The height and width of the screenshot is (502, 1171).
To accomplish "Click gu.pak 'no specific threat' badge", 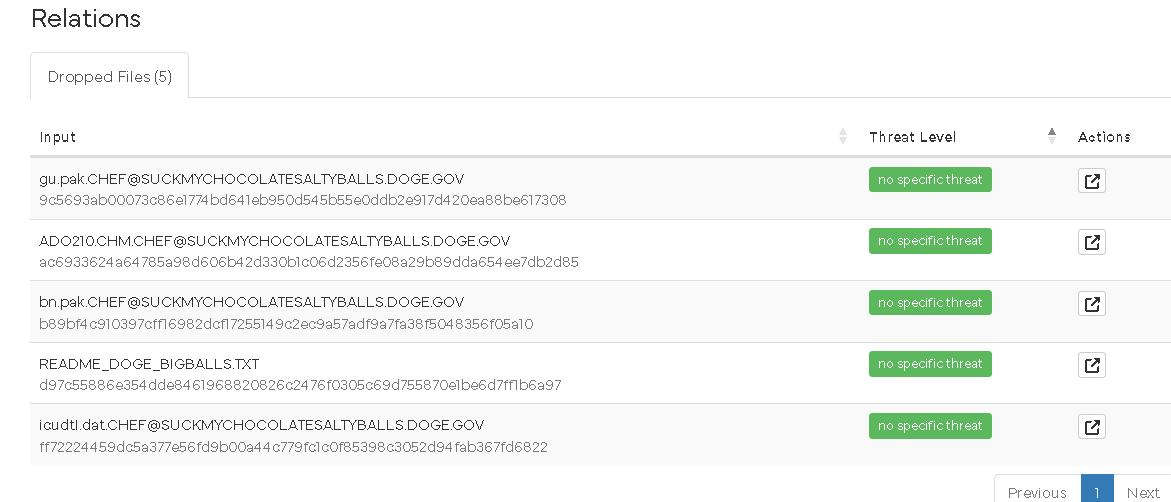I will 930,180.
